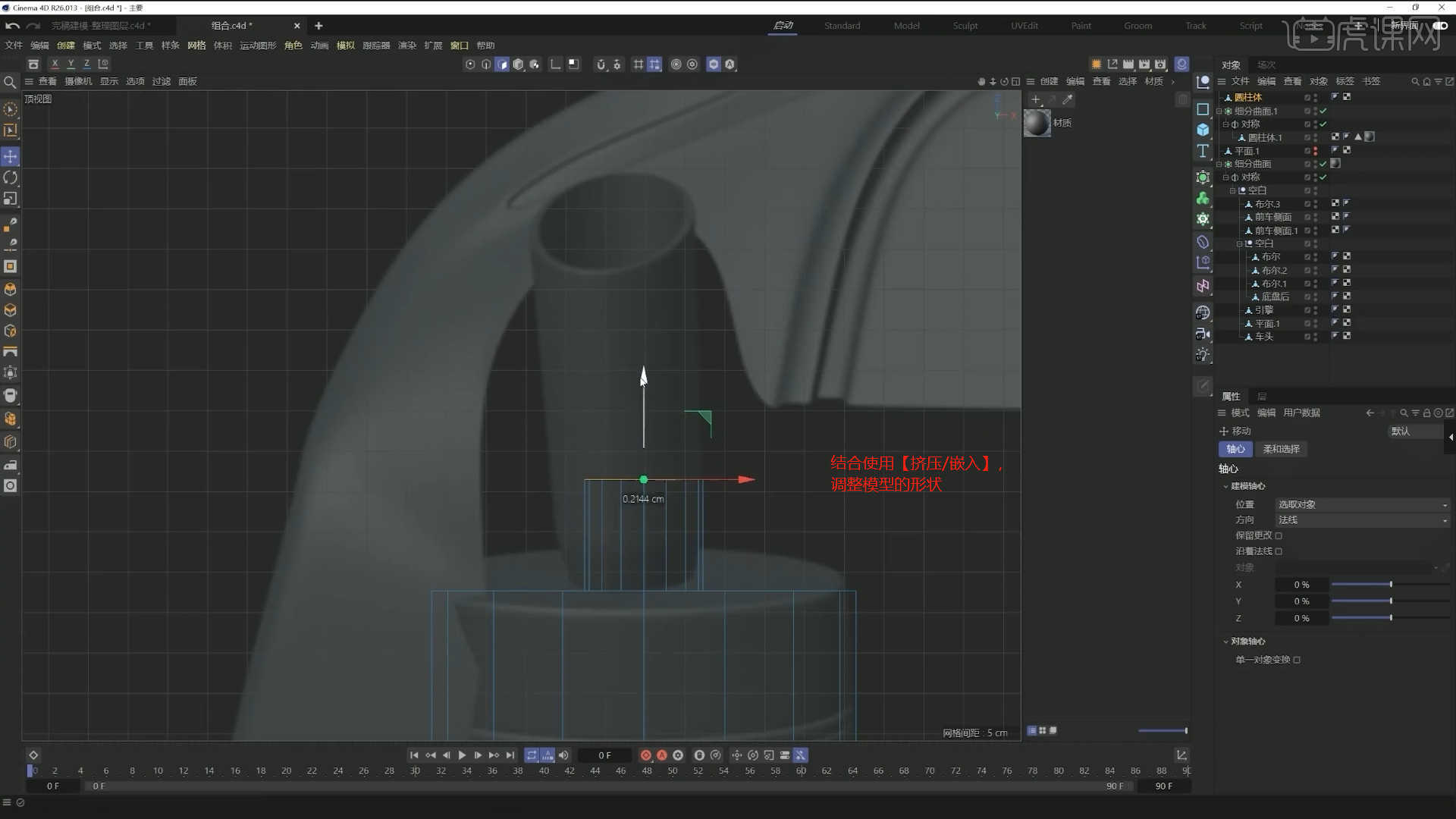
Task: Adjust the Y axis percentage slider
Action: tap(1390, 601)
